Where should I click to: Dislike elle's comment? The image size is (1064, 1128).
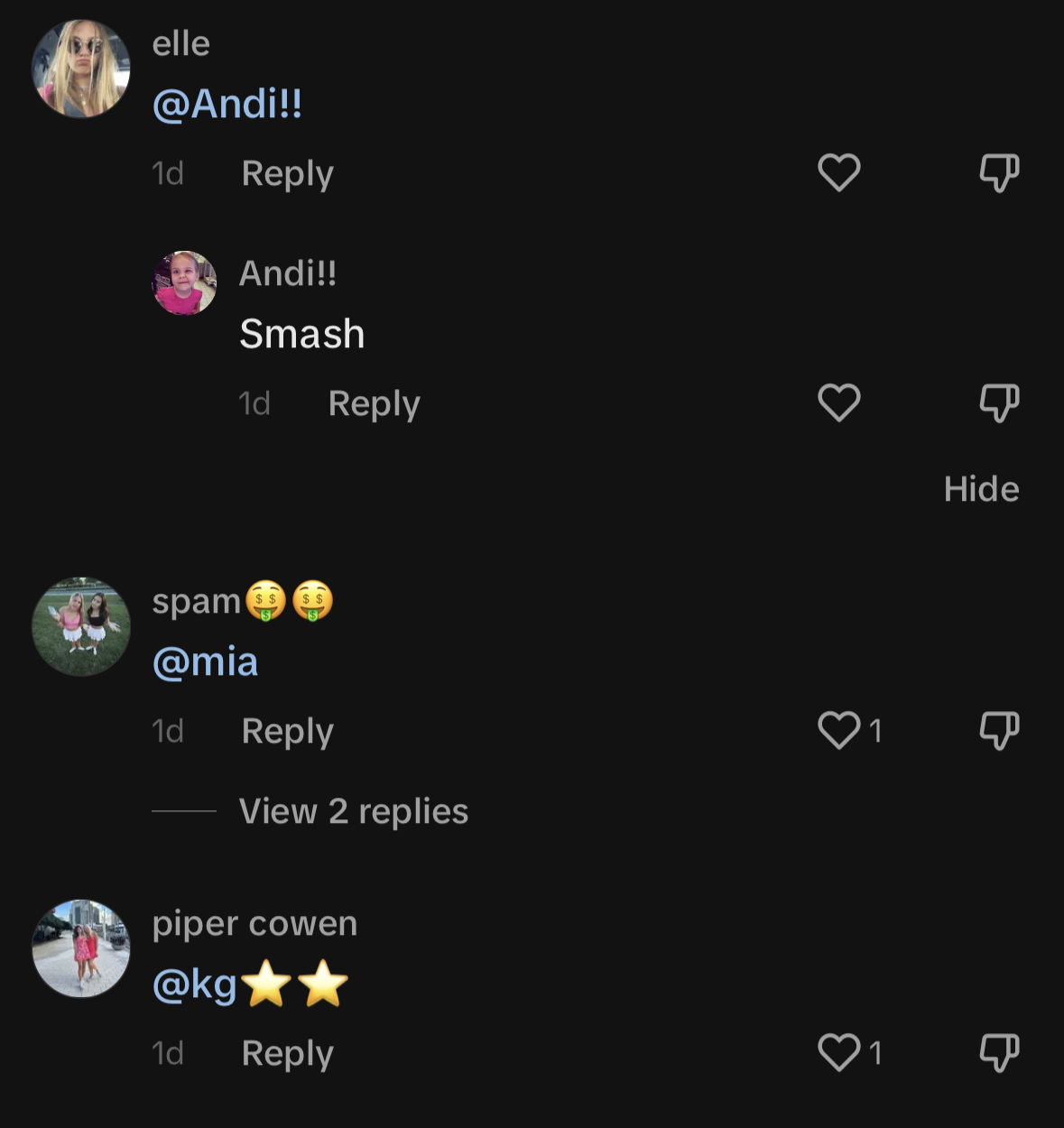[x=999, y=172]
